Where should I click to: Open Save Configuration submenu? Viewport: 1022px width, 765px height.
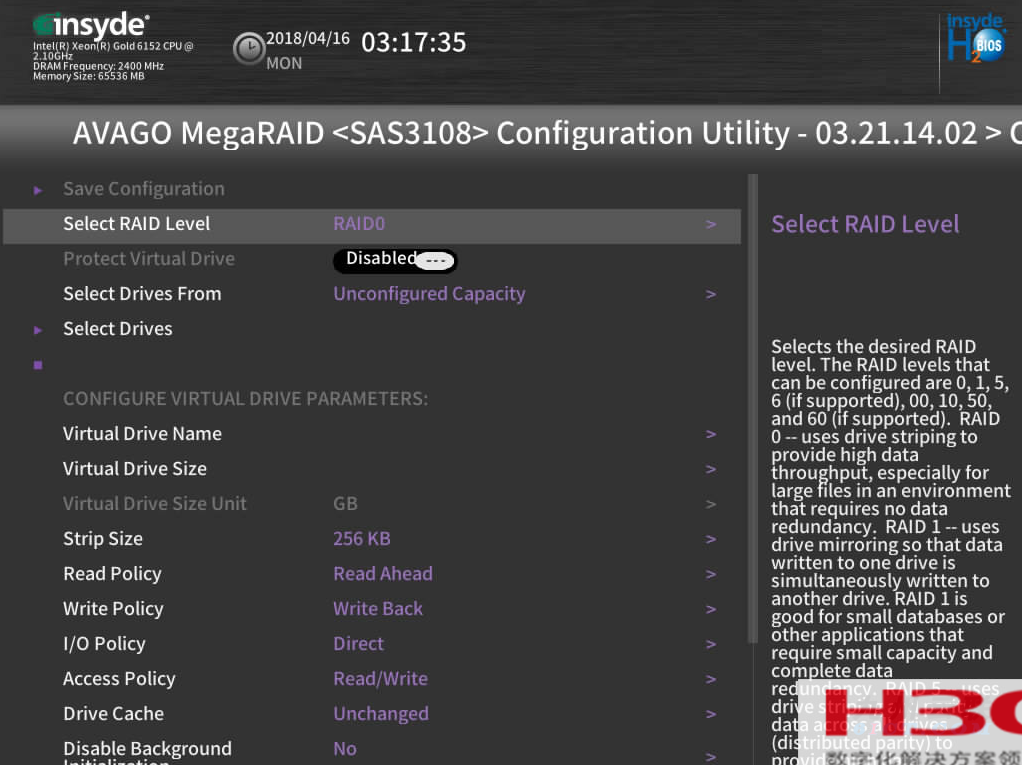[x=144, y=189]
